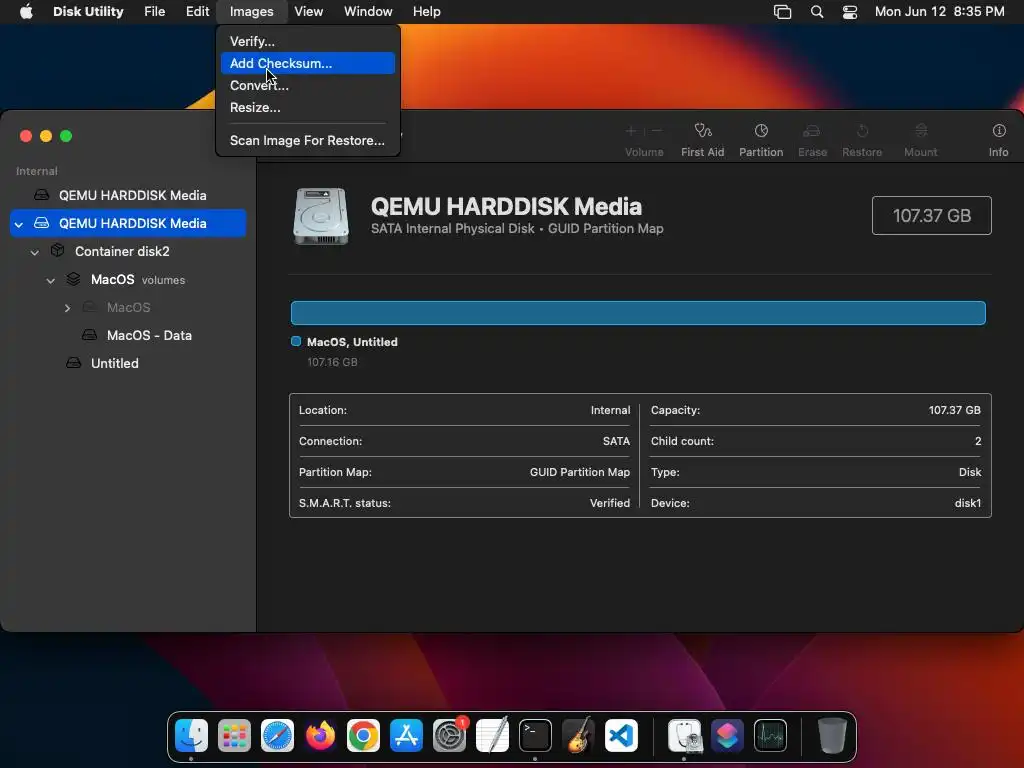Click the Device disk1 value
Viewport: 1024px width, 768px height.
click(968, 503)
